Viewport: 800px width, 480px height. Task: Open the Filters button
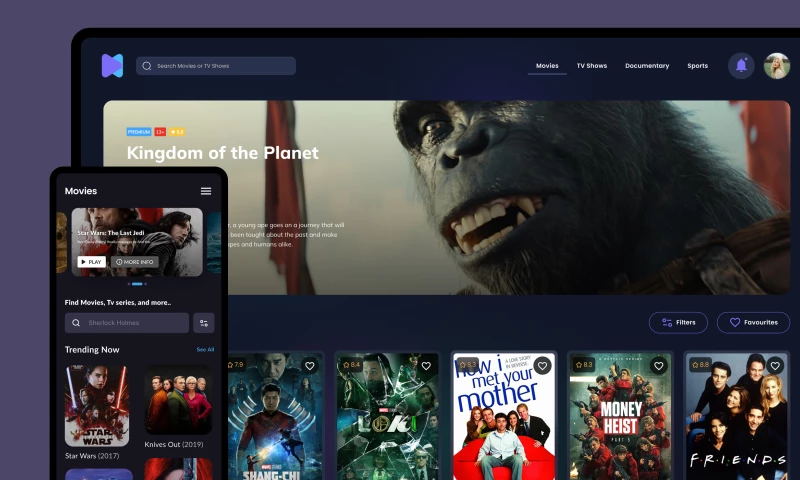point(678,322)
